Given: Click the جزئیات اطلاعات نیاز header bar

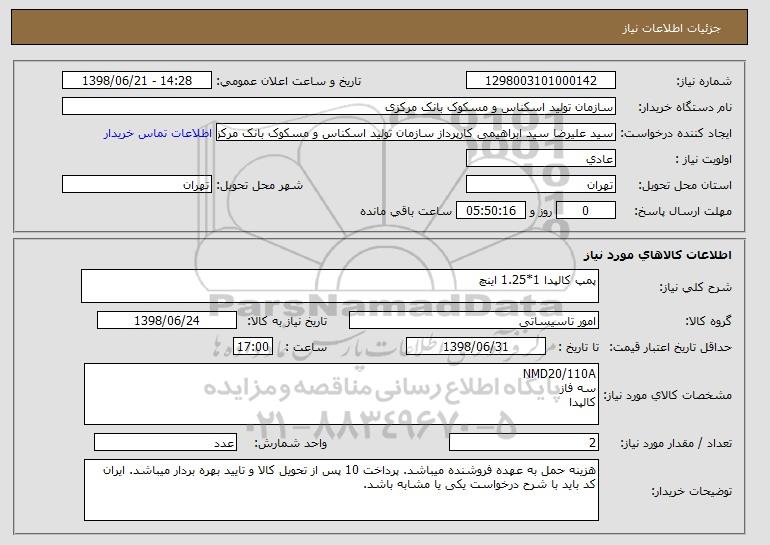Looking at the screenshot, I should (x=379, y=27).
